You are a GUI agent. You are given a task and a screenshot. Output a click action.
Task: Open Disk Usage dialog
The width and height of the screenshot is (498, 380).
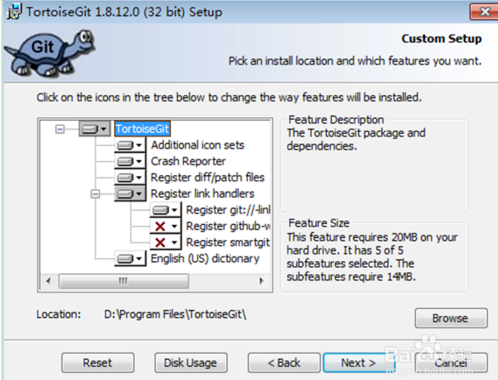pos(191,363)
